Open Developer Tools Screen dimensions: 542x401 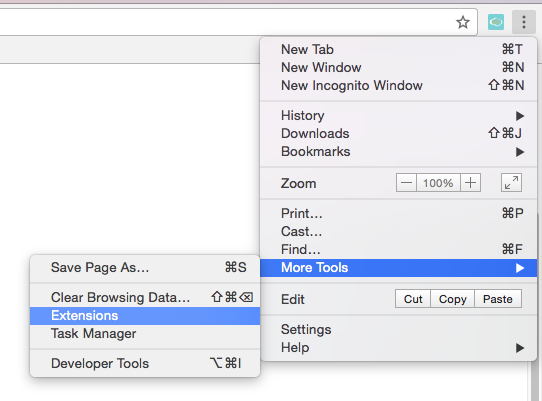point(145,363)
